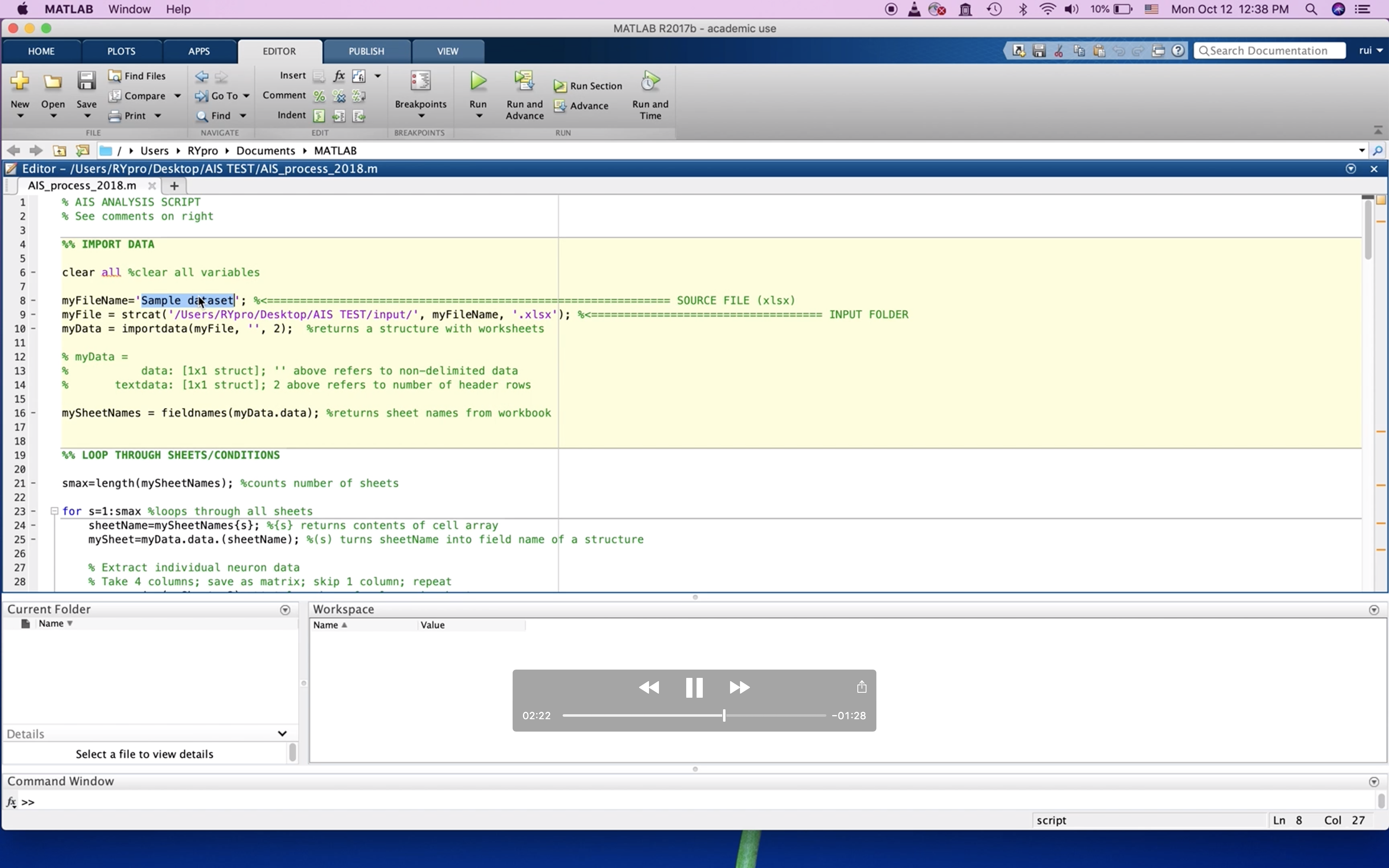Expand the Details panel chevron
This screenshot has width=1389, height=868.
[282, 734]
